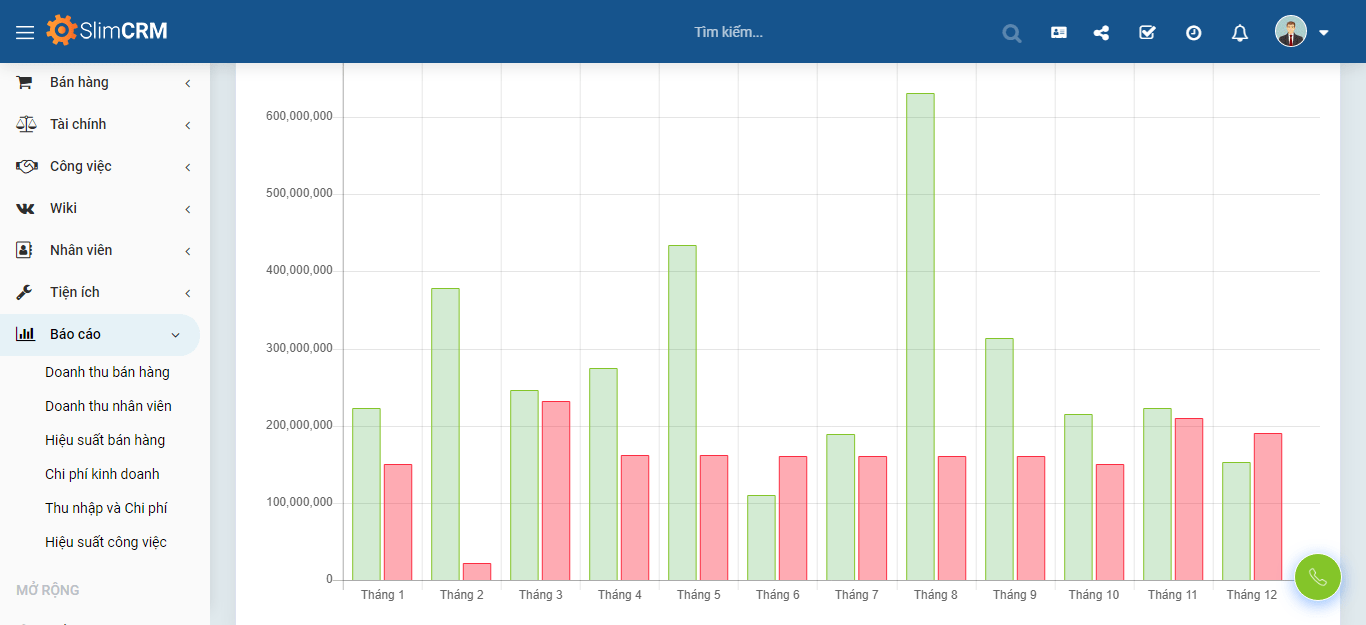
Task: Select the handshake icon for Công việc
Action: pos(24,166)
